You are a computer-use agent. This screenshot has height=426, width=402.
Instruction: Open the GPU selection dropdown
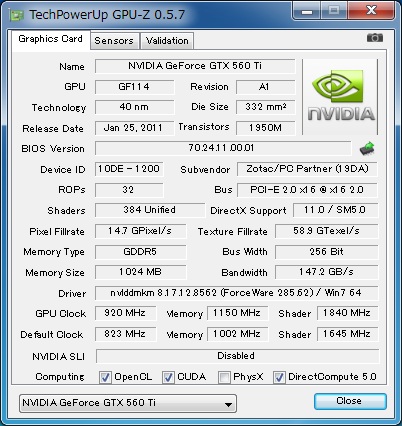(x=128, y=403)
